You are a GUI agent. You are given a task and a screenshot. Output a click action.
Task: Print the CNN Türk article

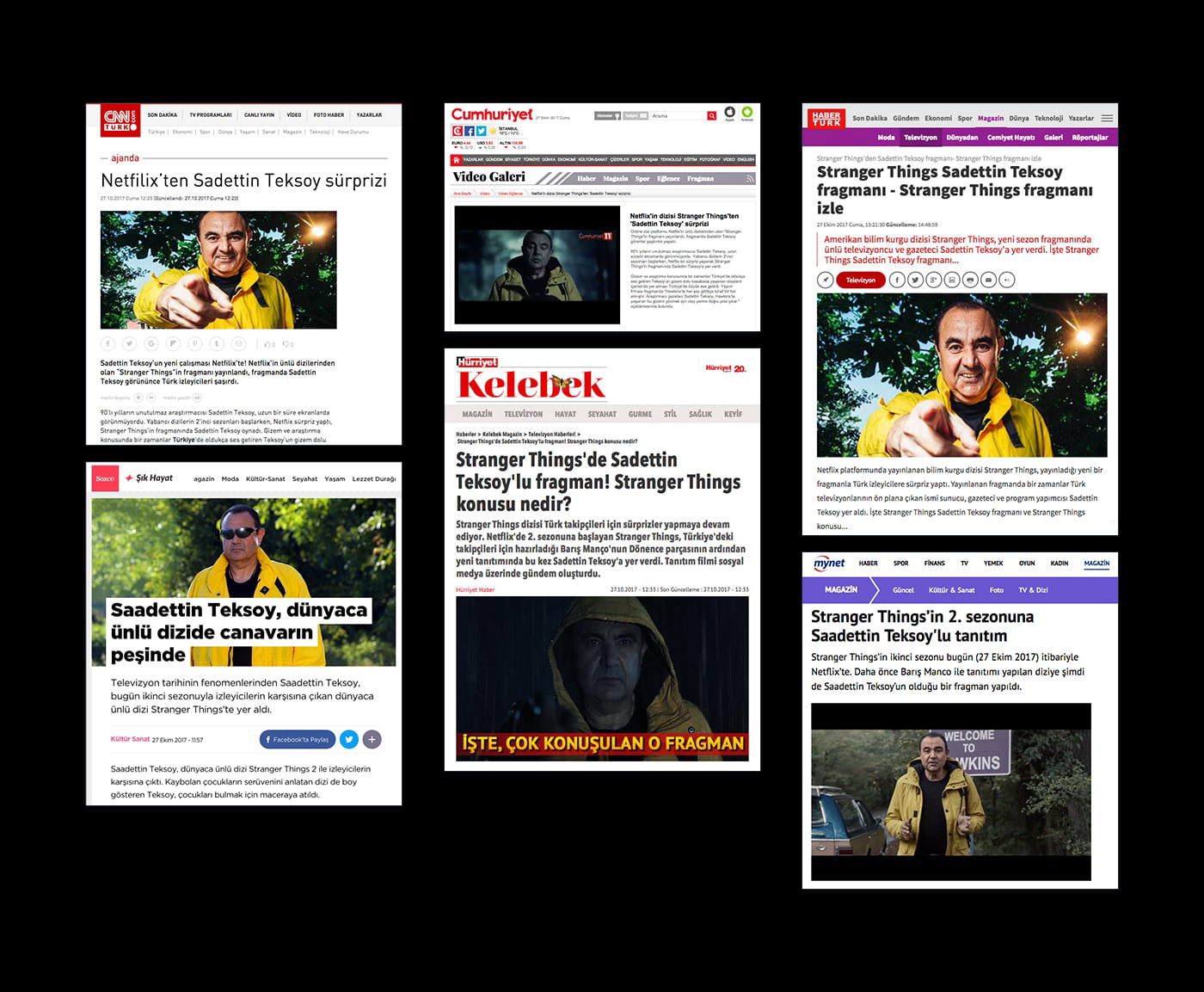click(197, 397)
